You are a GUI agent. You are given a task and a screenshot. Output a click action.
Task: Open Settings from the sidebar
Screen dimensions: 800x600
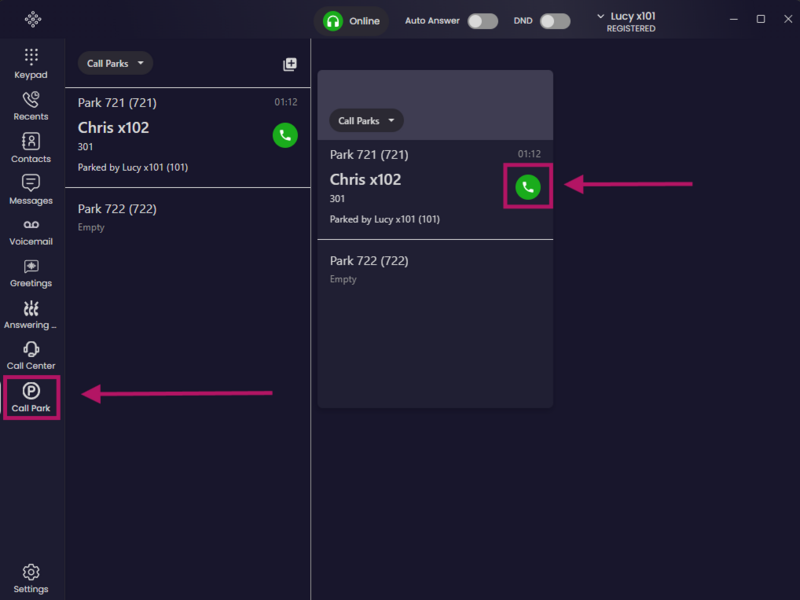tap(31, 579)
